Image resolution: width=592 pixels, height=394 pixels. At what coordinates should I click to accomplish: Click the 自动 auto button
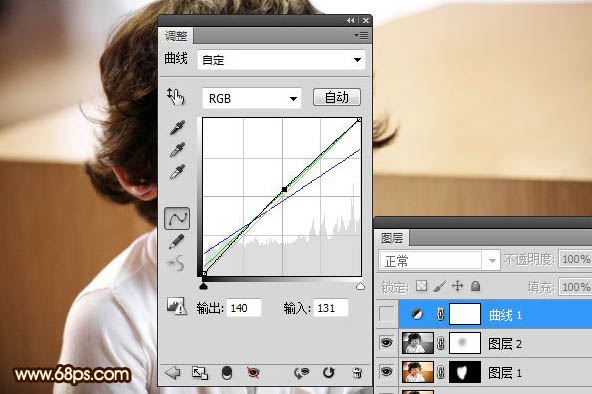pyautogui.click(x=337, y=97)
